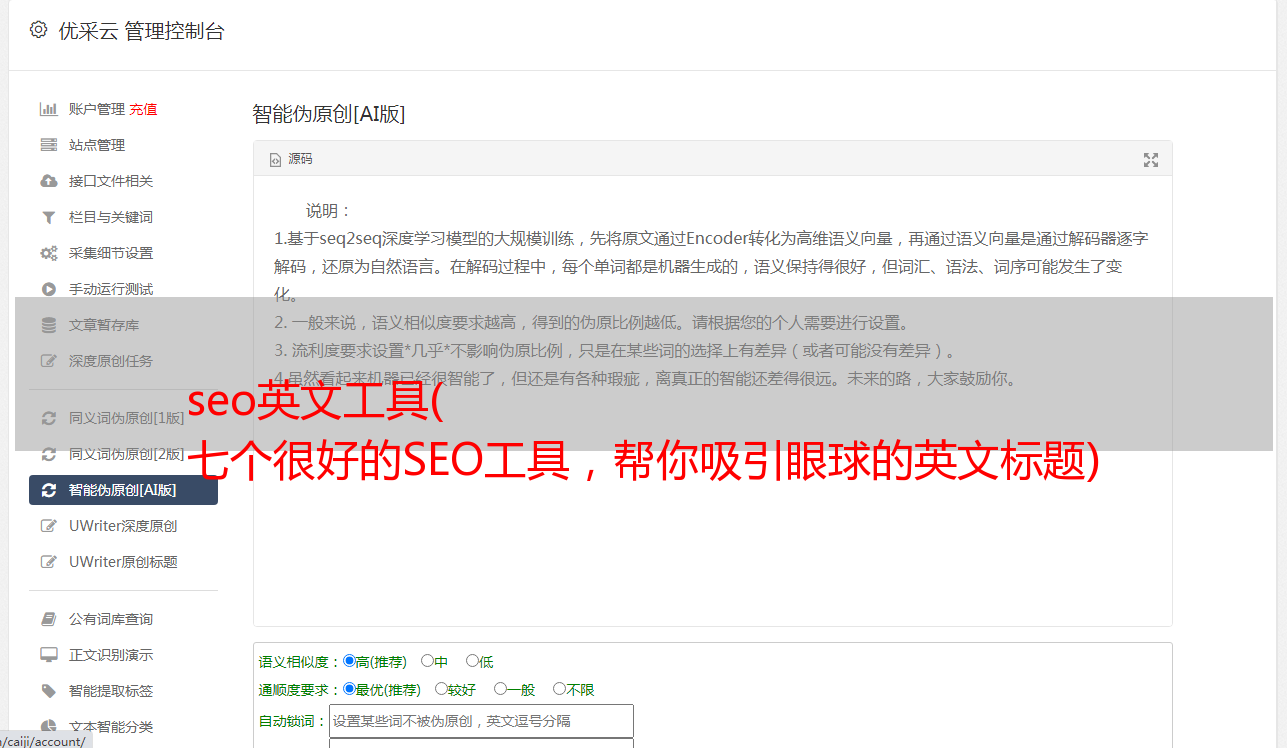Toggle fullscreen with the editor expand icon
Viewport: 1287px width, 748px height.
(x=1151, y=160)
